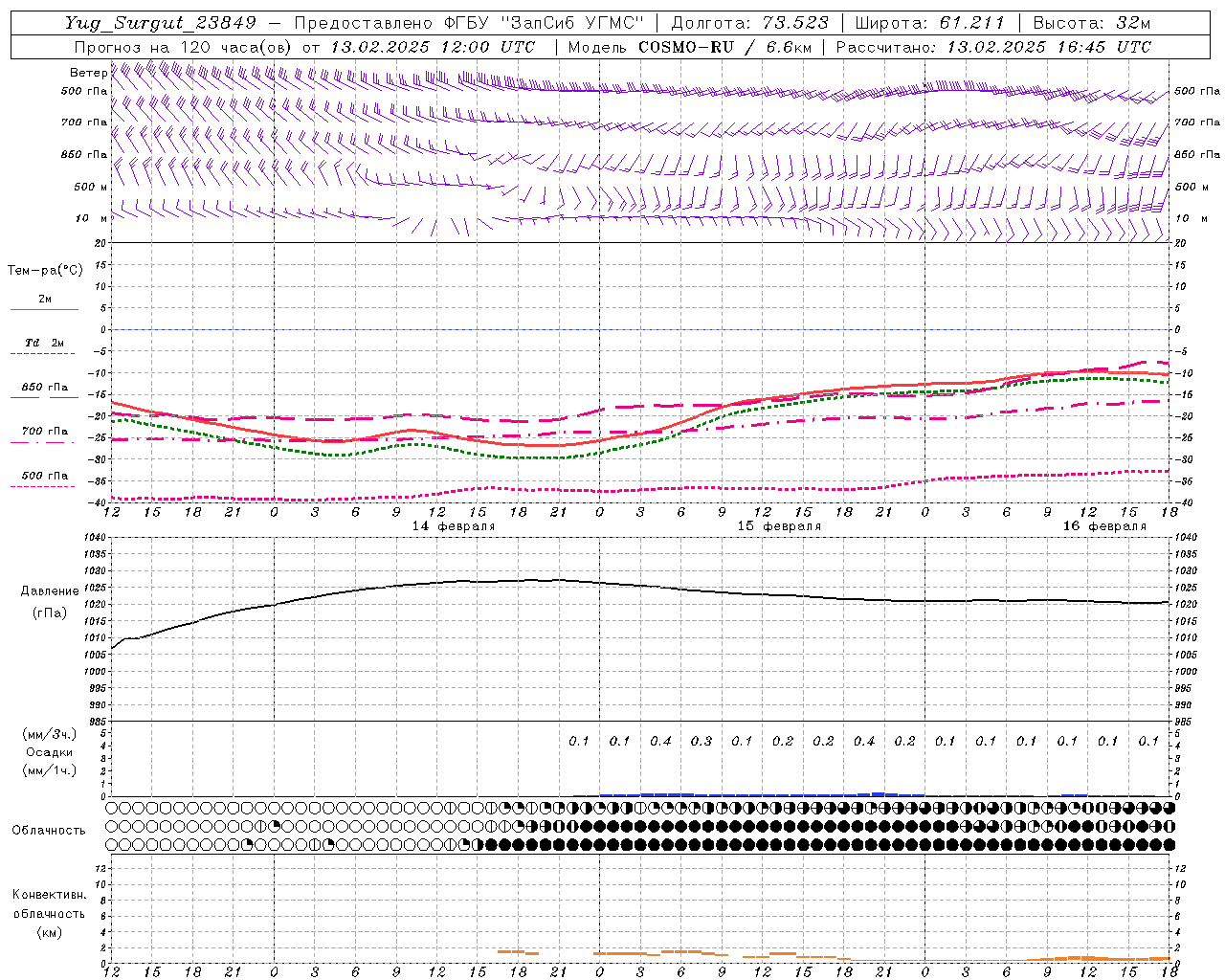Click the station title Yug_Surgut_23849
Screen dimensions: 1225x980
tap(161, 23)
